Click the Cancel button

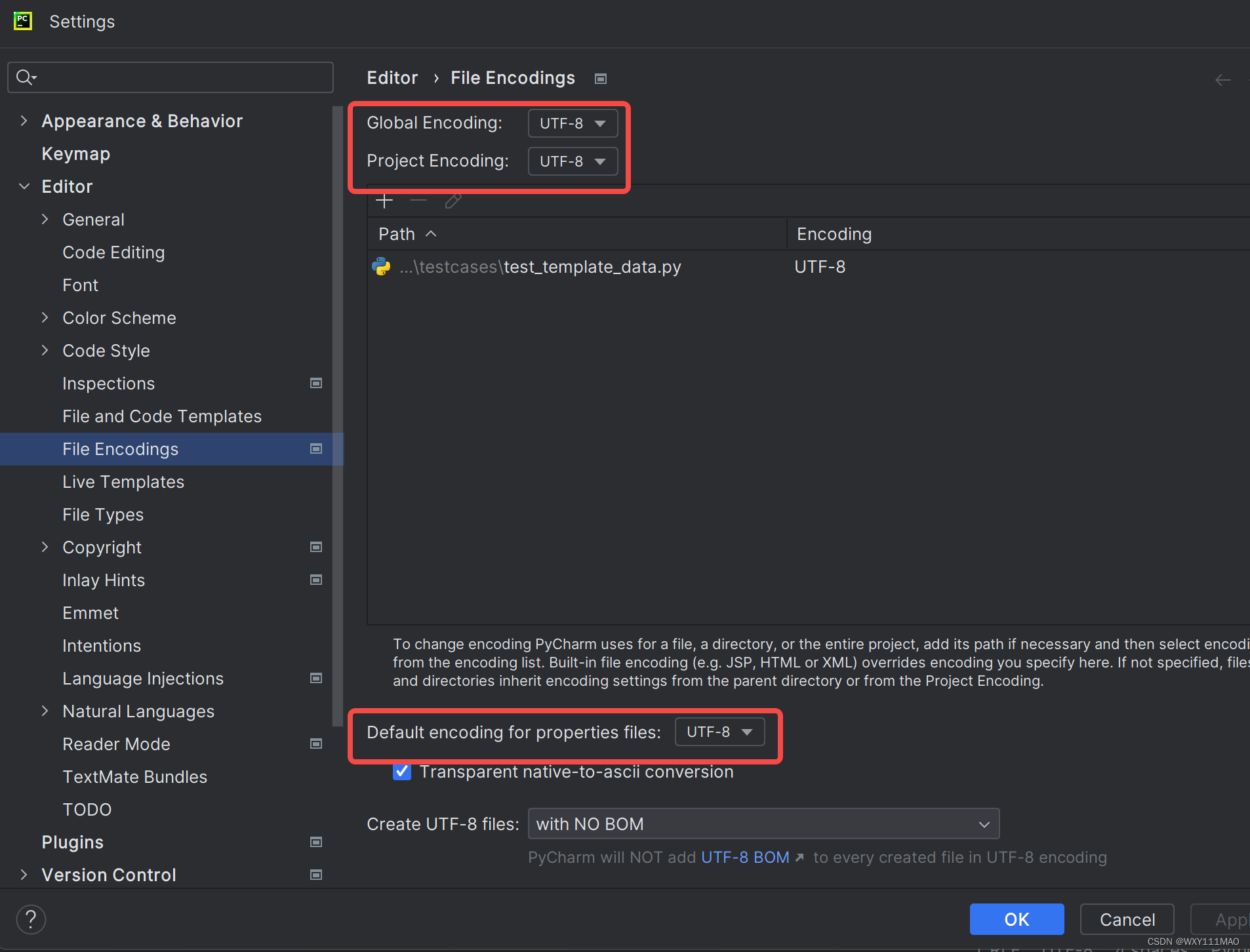pyautogui.click(x=1127, y=919)
